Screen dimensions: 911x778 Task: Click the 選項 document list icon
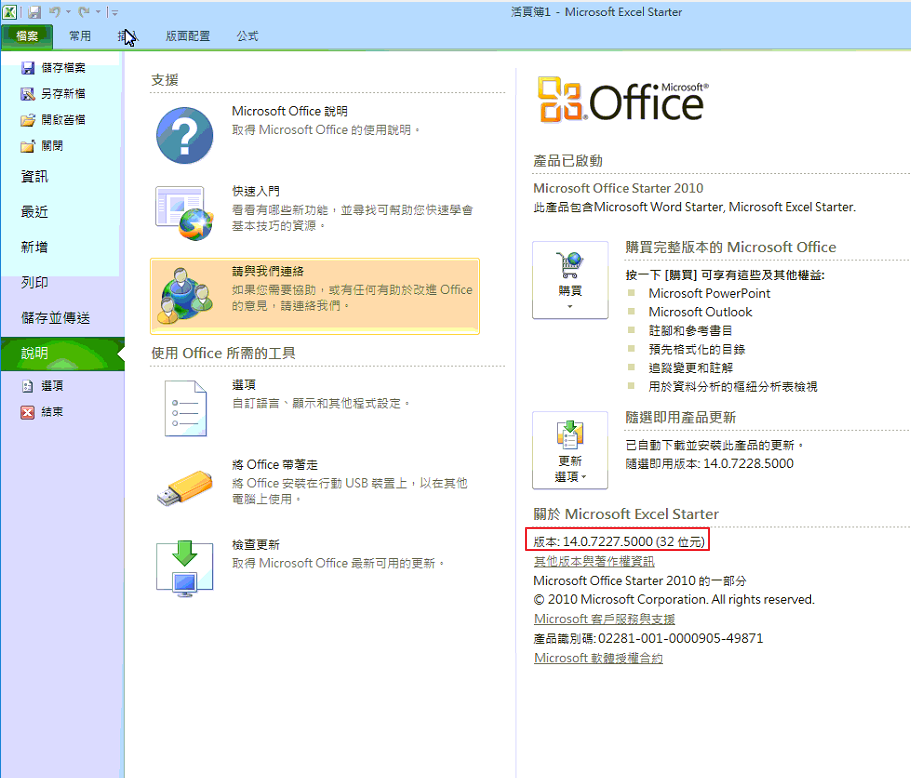(185, 408)
